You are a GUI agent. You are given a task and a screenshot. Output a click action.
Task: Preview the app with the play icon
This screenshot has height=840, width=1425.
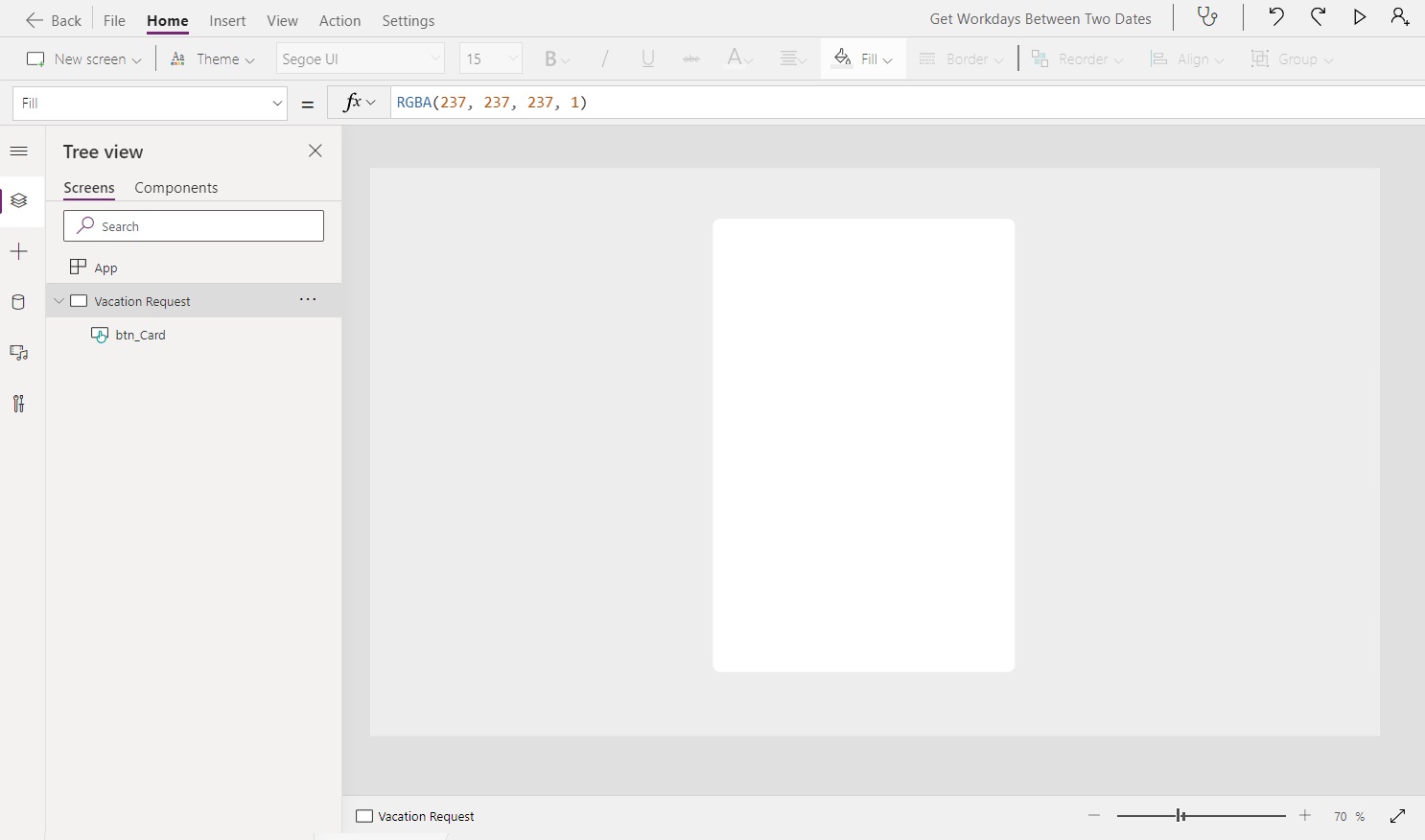click(x=1360, y=17)
